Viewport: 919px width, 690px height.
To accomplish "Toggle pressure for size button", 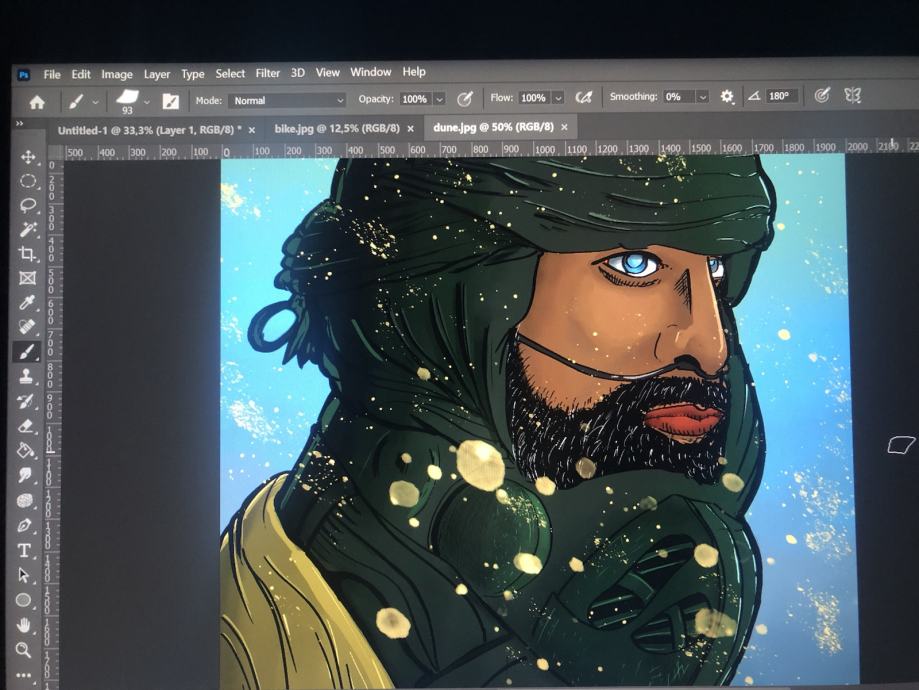I will tap(822, 95).
